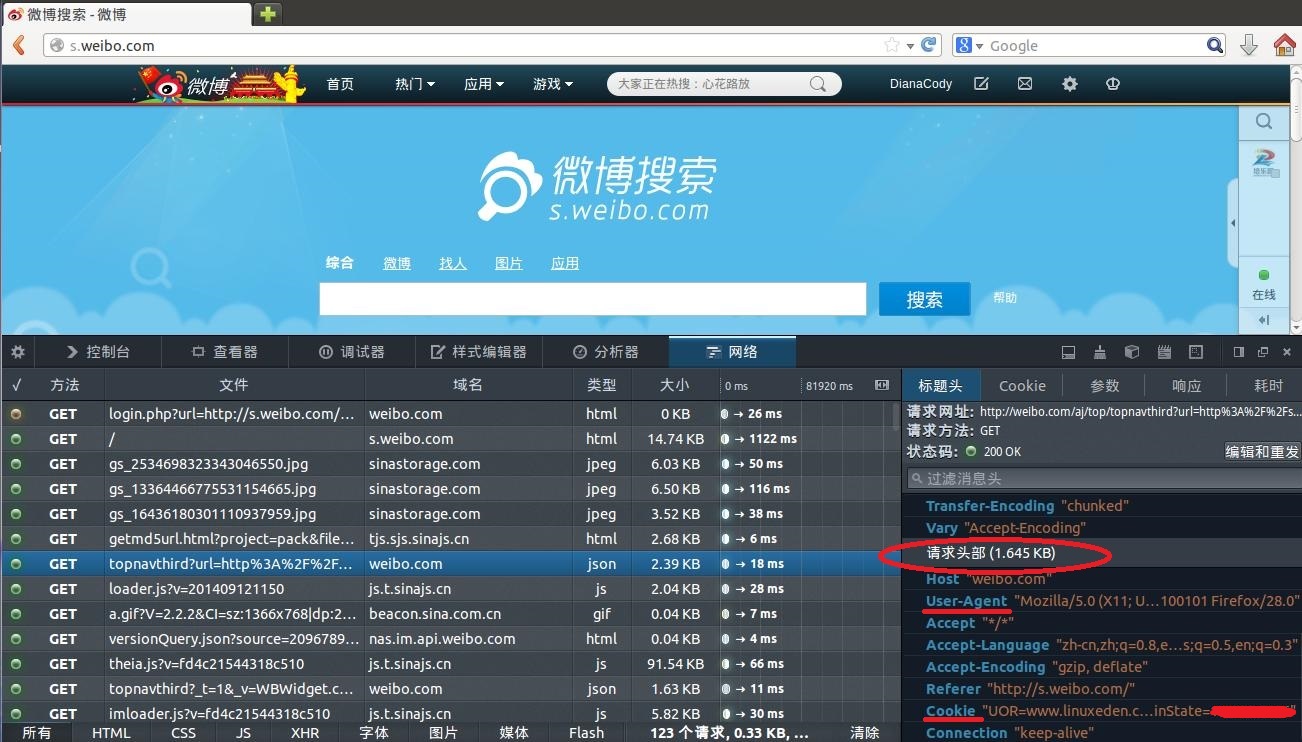This screenshot has width=1302, height=742.
Task: Click the blue 搜索 search button
Action: pyautogui.click(x=924, y=299)
